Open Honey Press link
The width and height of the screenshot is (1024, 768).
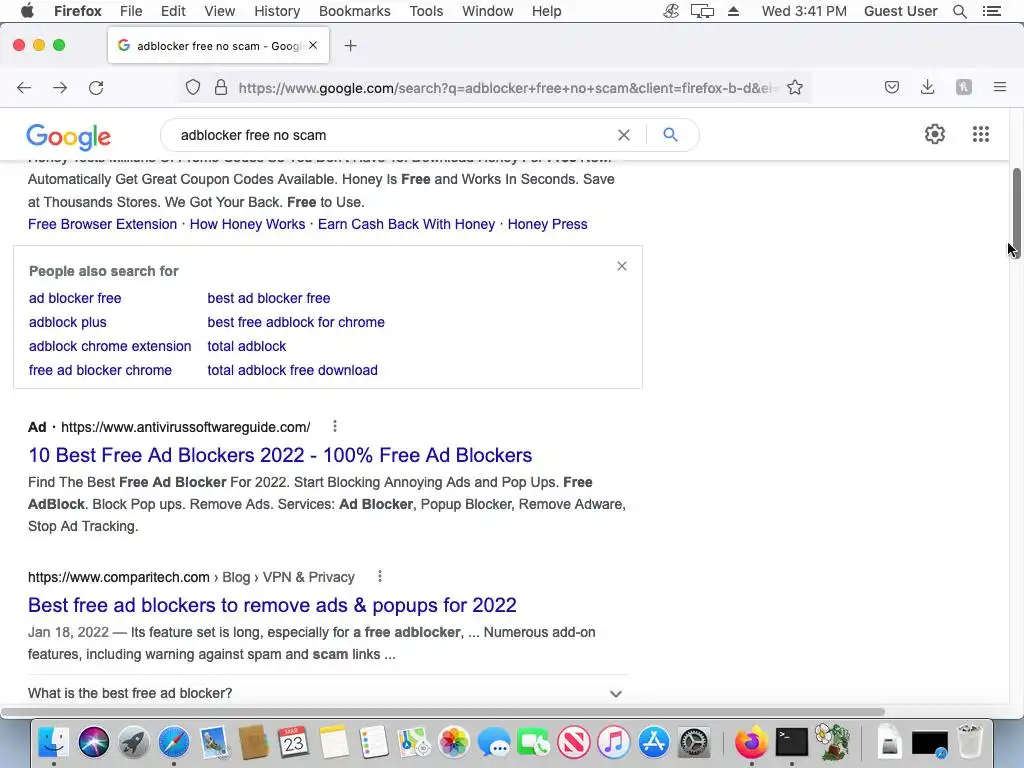pyautogui.click(x=547, y=224)
